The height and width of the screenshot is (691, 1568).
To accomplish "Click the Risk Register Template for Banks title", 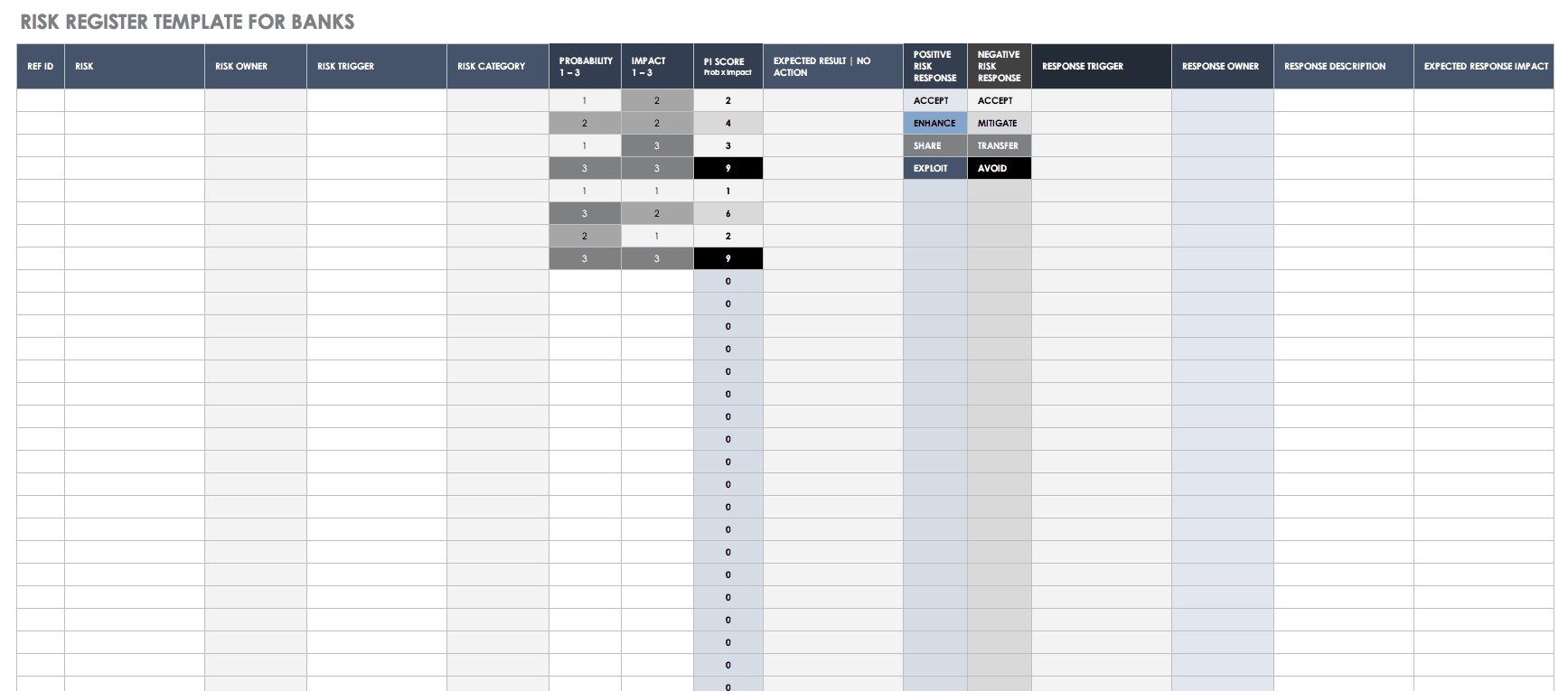I will tap(187, 22).
